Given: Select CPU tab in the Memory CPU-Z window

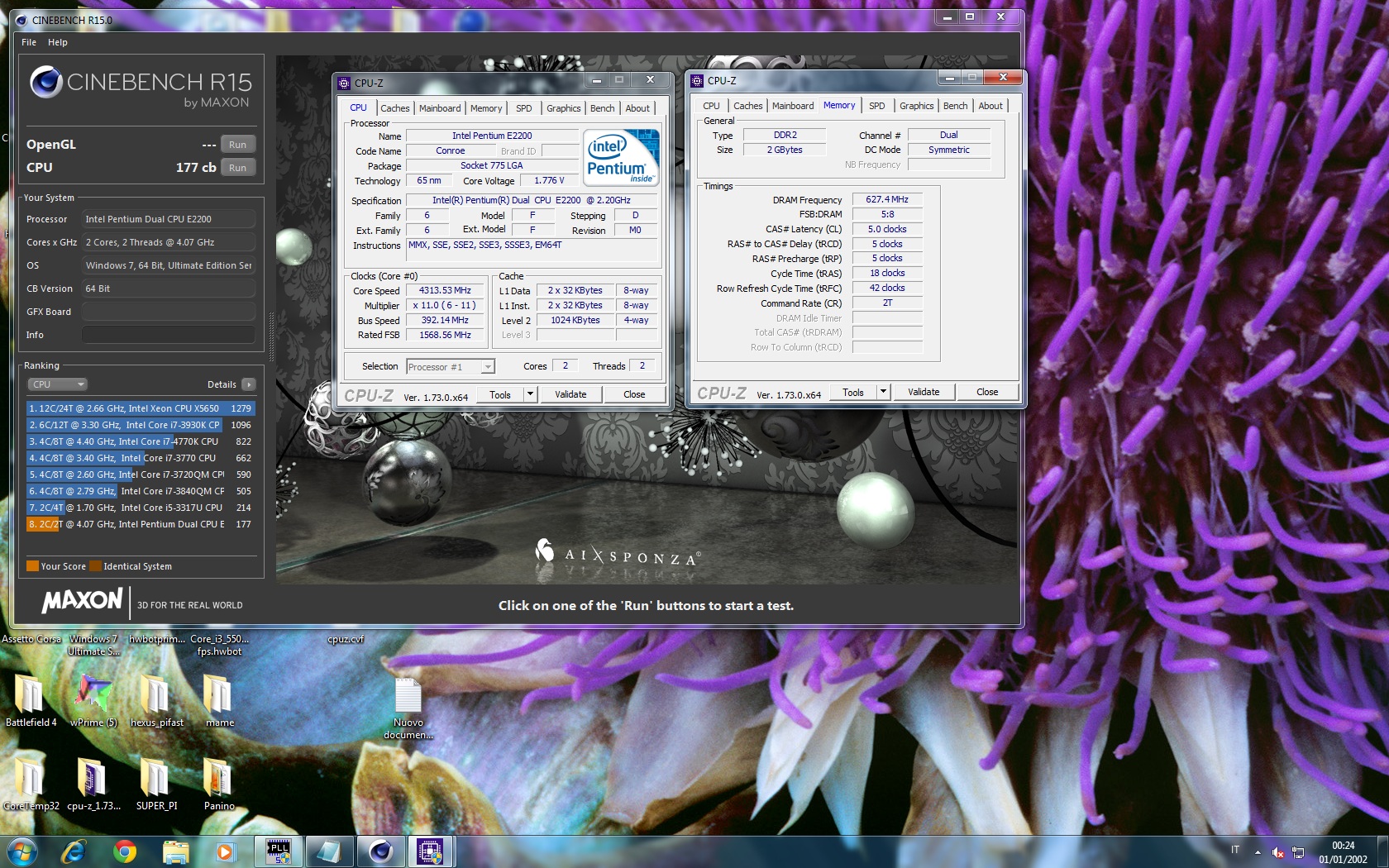Looking at the screenshot, I should tap(711, 106).
